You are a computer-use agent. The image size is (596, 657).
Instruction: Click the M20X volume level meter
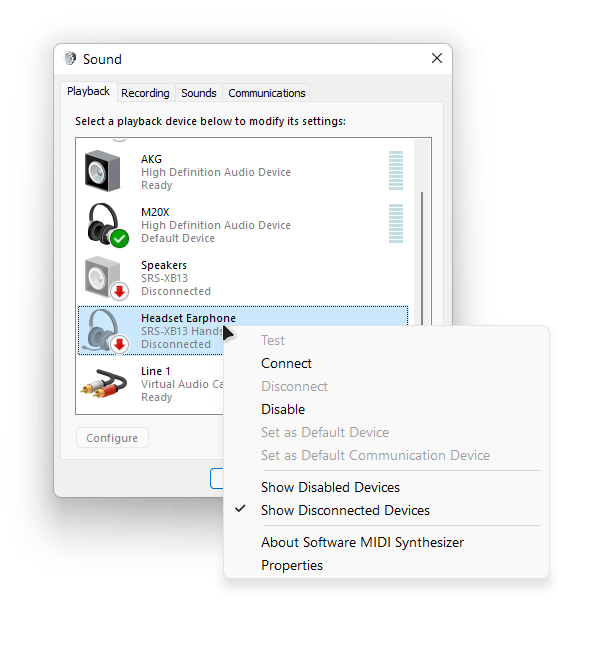click(x=396, y=223)
